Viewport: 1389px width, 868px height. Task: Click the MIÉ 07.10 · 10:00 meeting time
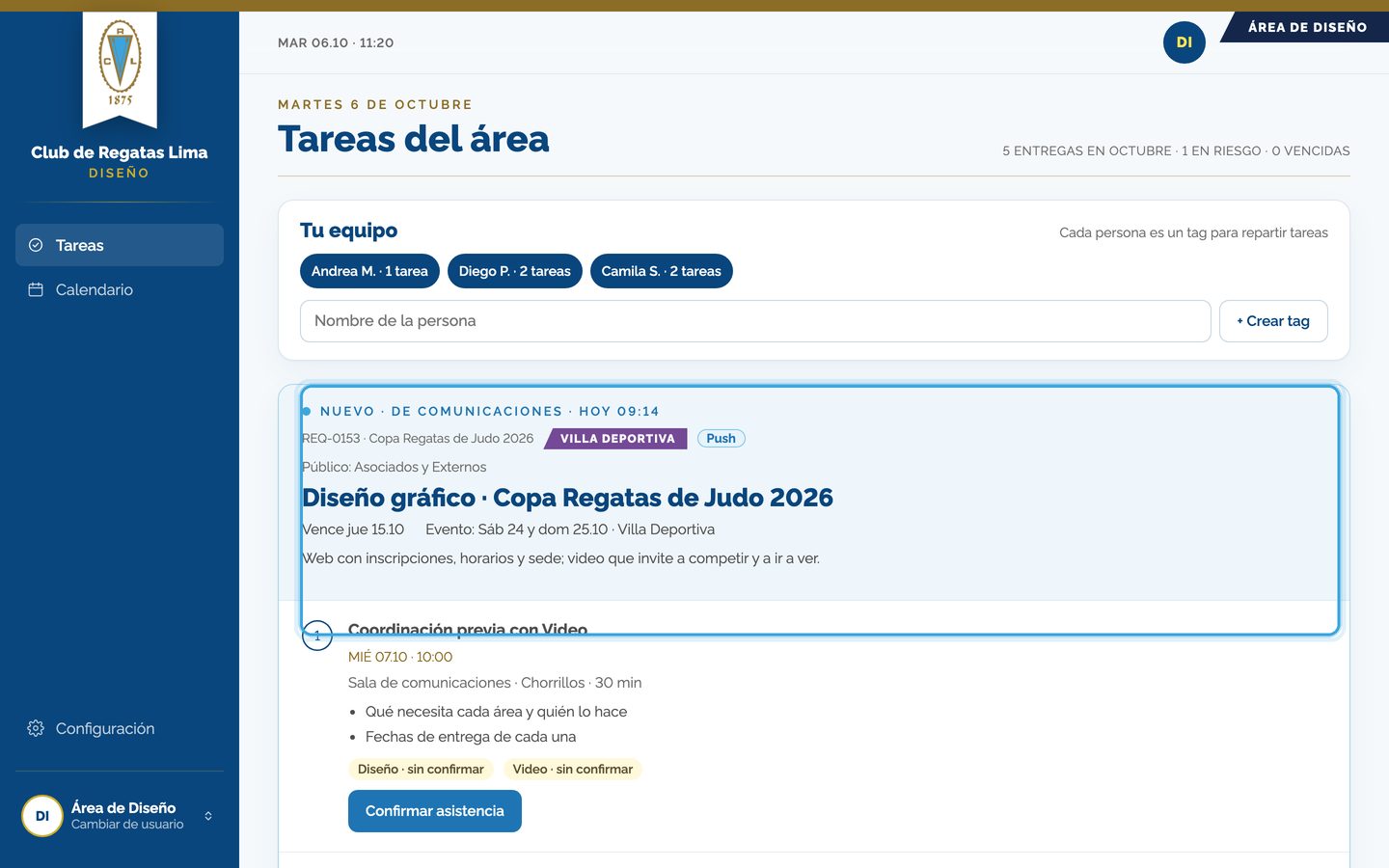[x=400, y=657]
